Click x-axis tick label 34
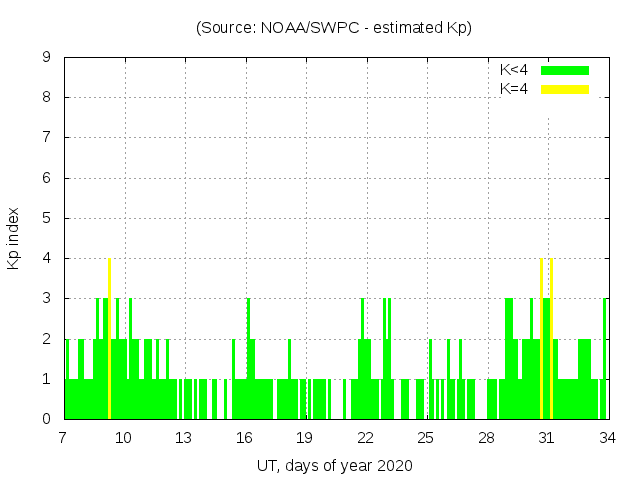The image size is (640, 480). 606,437
